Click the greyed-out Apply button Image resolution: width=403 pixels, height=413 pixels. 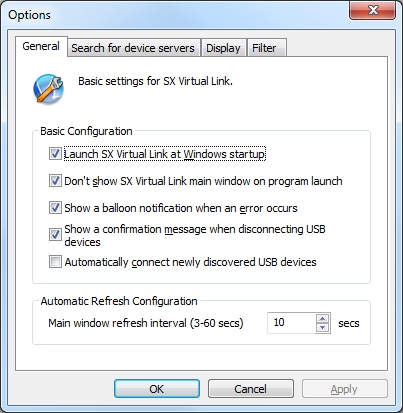coord(345,389)
